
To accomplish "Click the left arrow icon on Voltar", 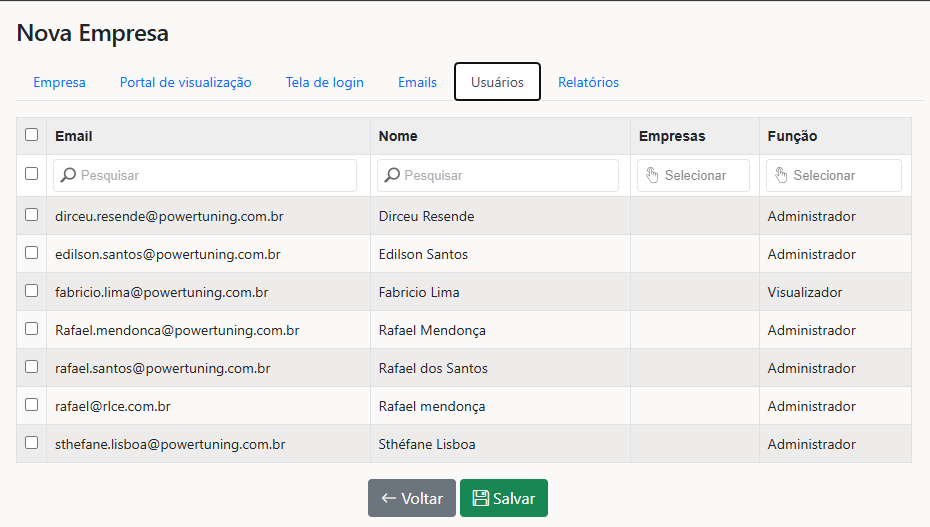I will [389, 499].
